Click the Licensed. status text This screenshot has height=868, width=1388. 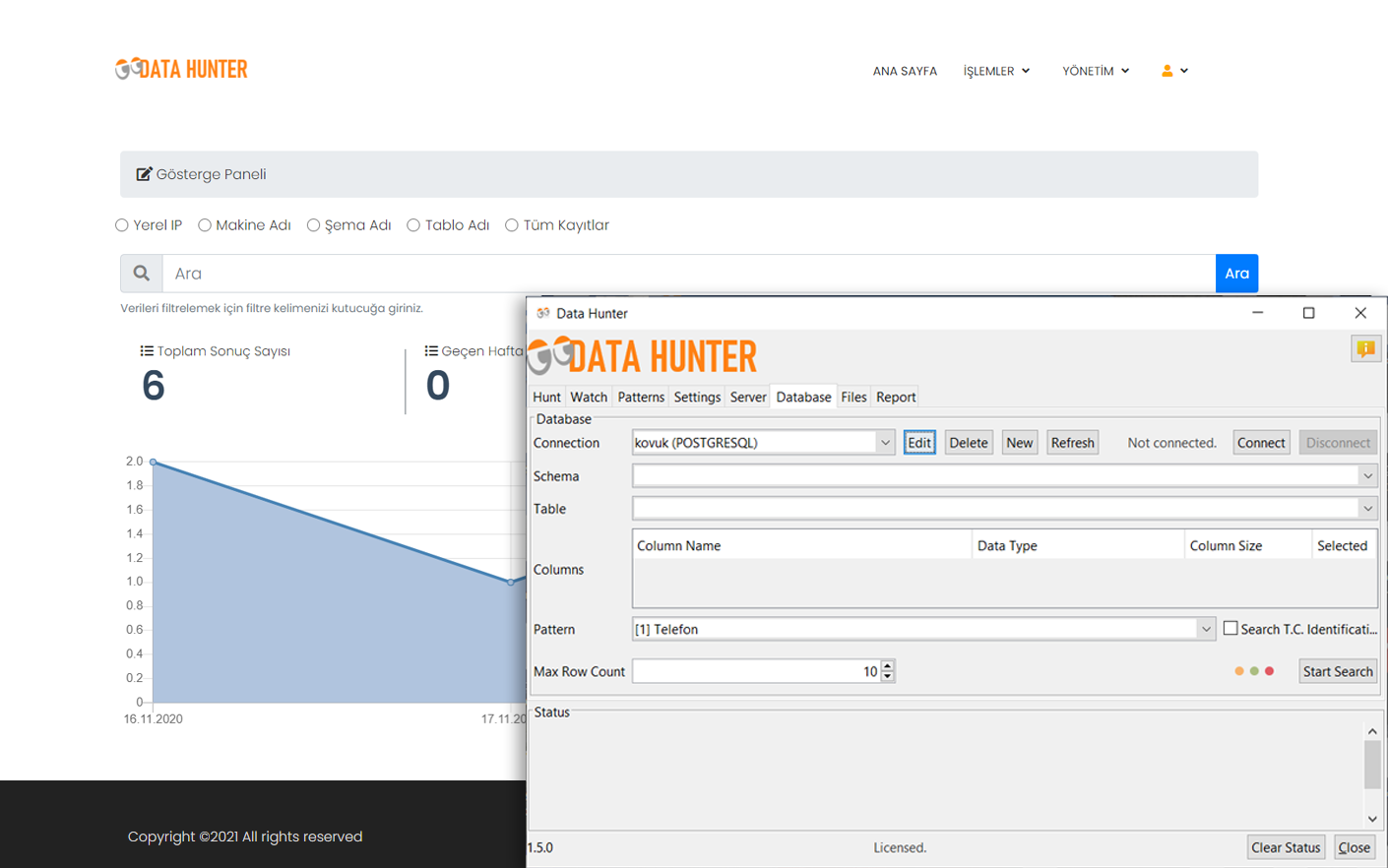900,847
